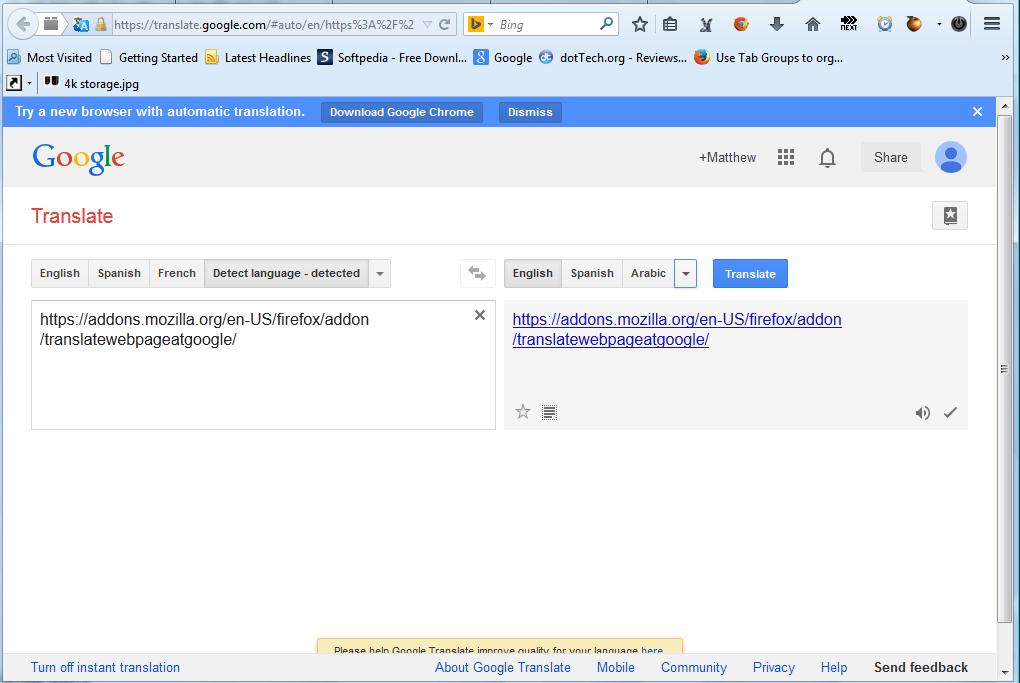
Task: Go to the home page icon
Action: pyautogui.click(x=812, y=25)
